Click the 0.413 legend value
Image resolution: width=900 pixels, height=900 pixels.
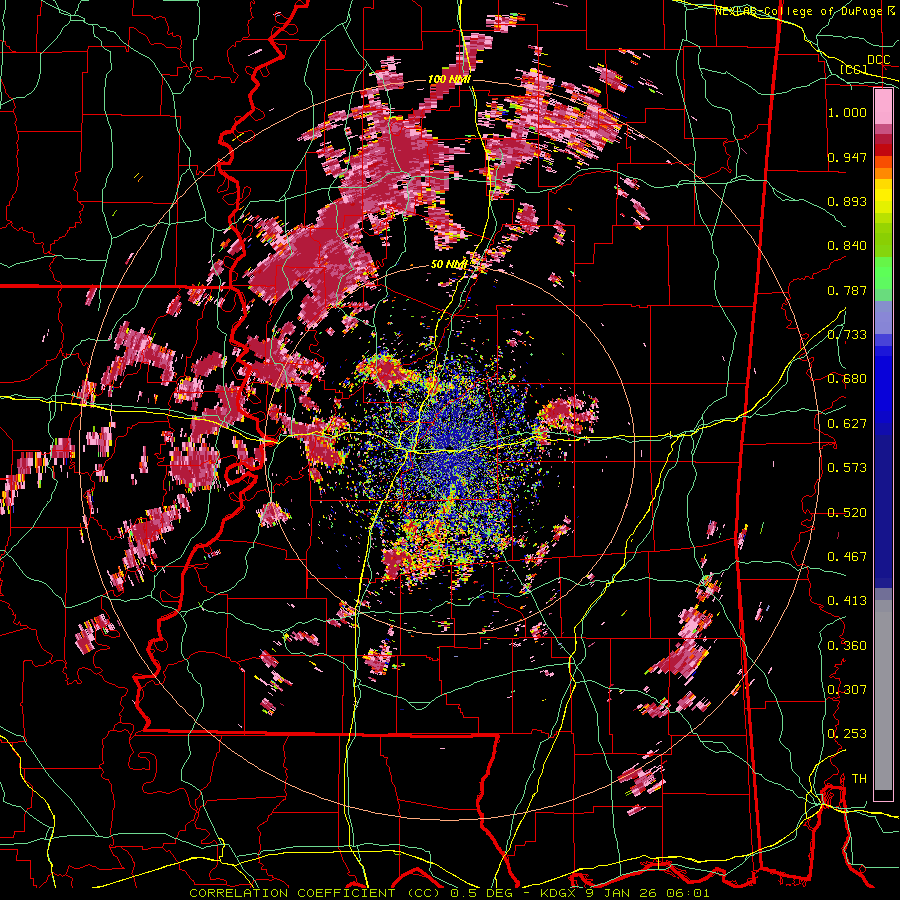click(x=847, y=601)
